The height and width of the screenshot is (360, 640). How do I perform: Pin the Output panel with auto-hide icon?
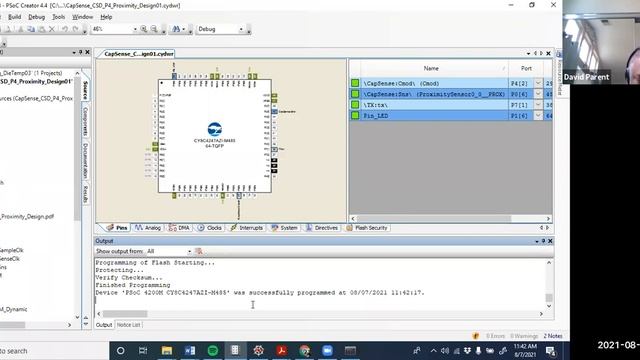(x=543, y=241)
